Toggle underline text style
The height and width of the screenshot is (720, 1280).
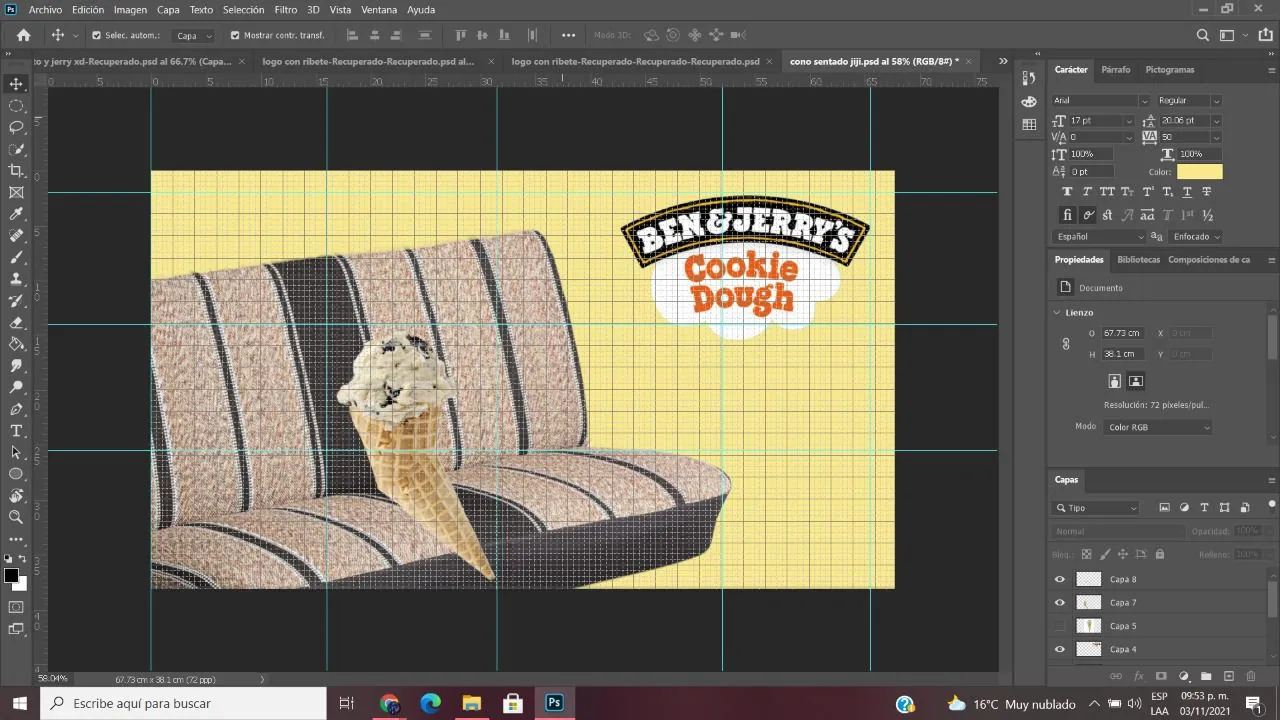point(1187,191)
